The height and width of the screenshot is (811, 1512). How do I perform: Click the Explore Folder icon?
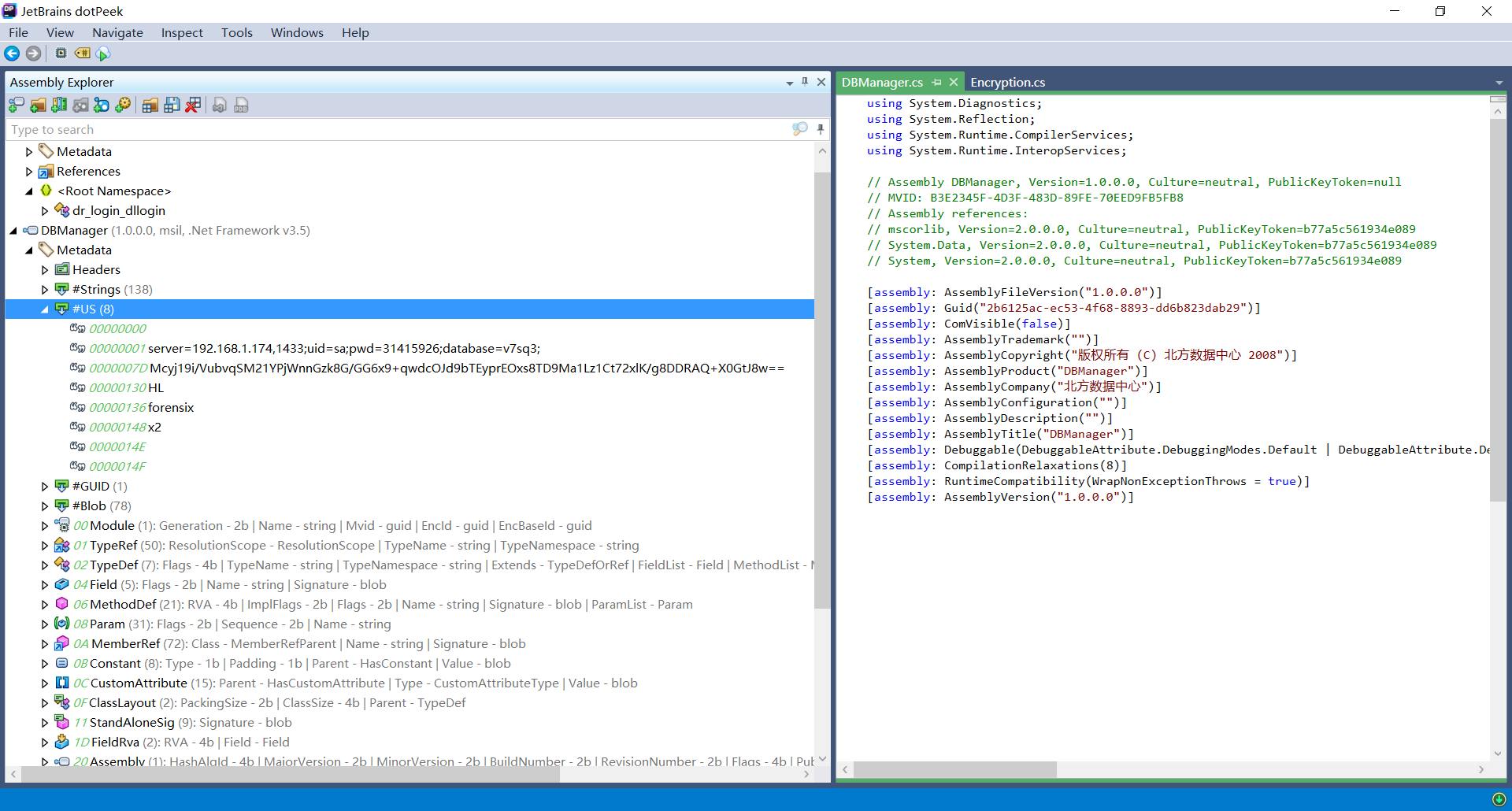click(38, 106)
